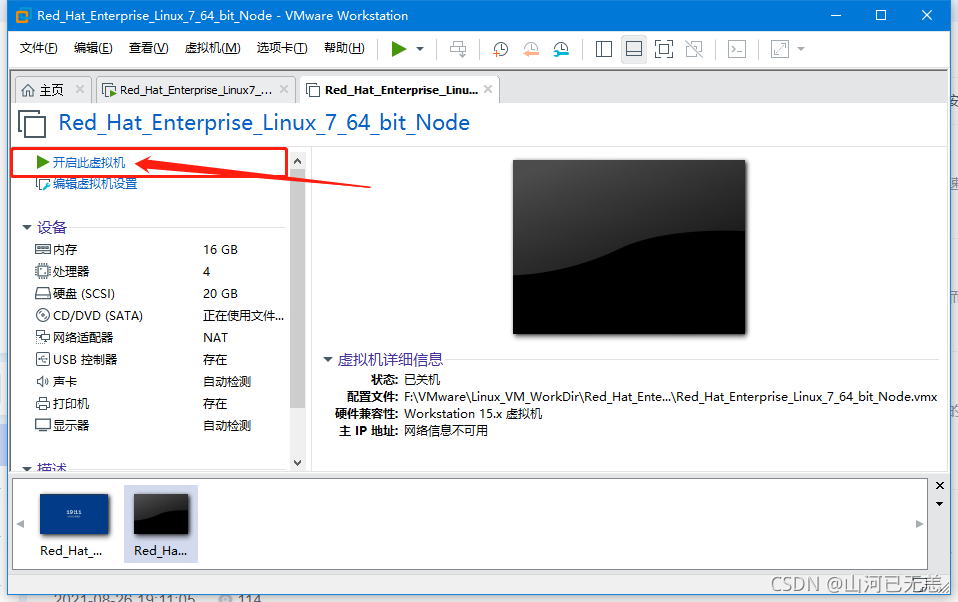Close the 主页 tab

pos(80,89)
